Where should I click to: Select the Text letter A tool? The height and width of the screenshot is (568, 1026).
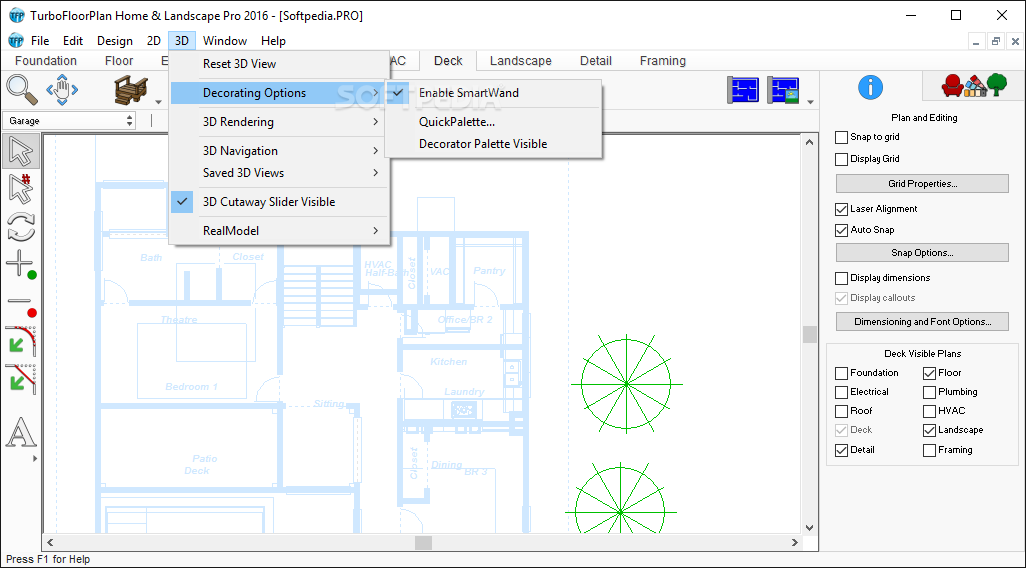(x=21, y=432)
